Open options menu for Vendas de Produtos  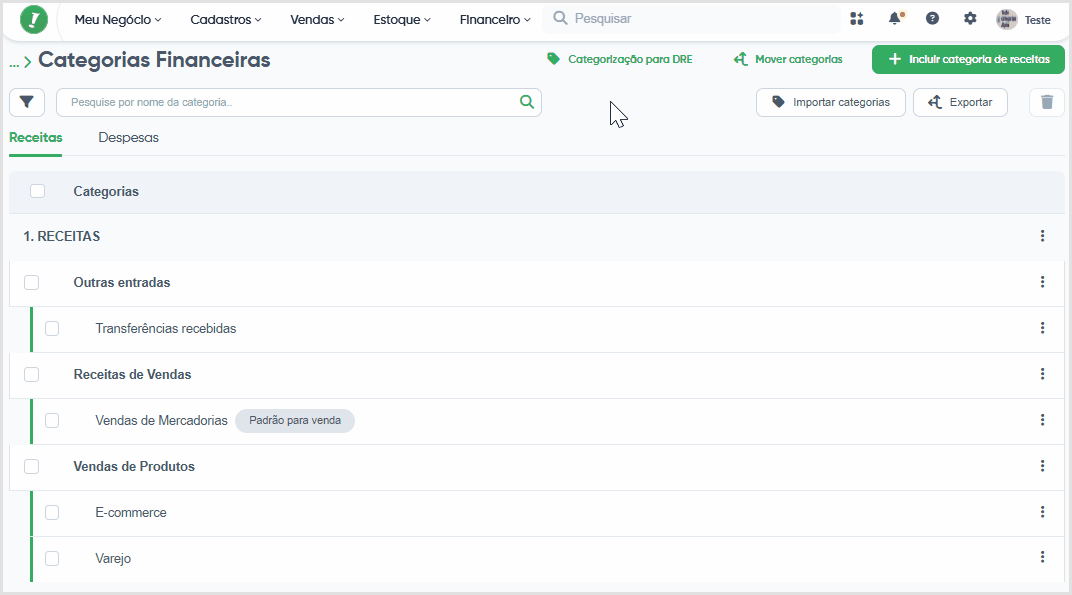click(1042, 466)
